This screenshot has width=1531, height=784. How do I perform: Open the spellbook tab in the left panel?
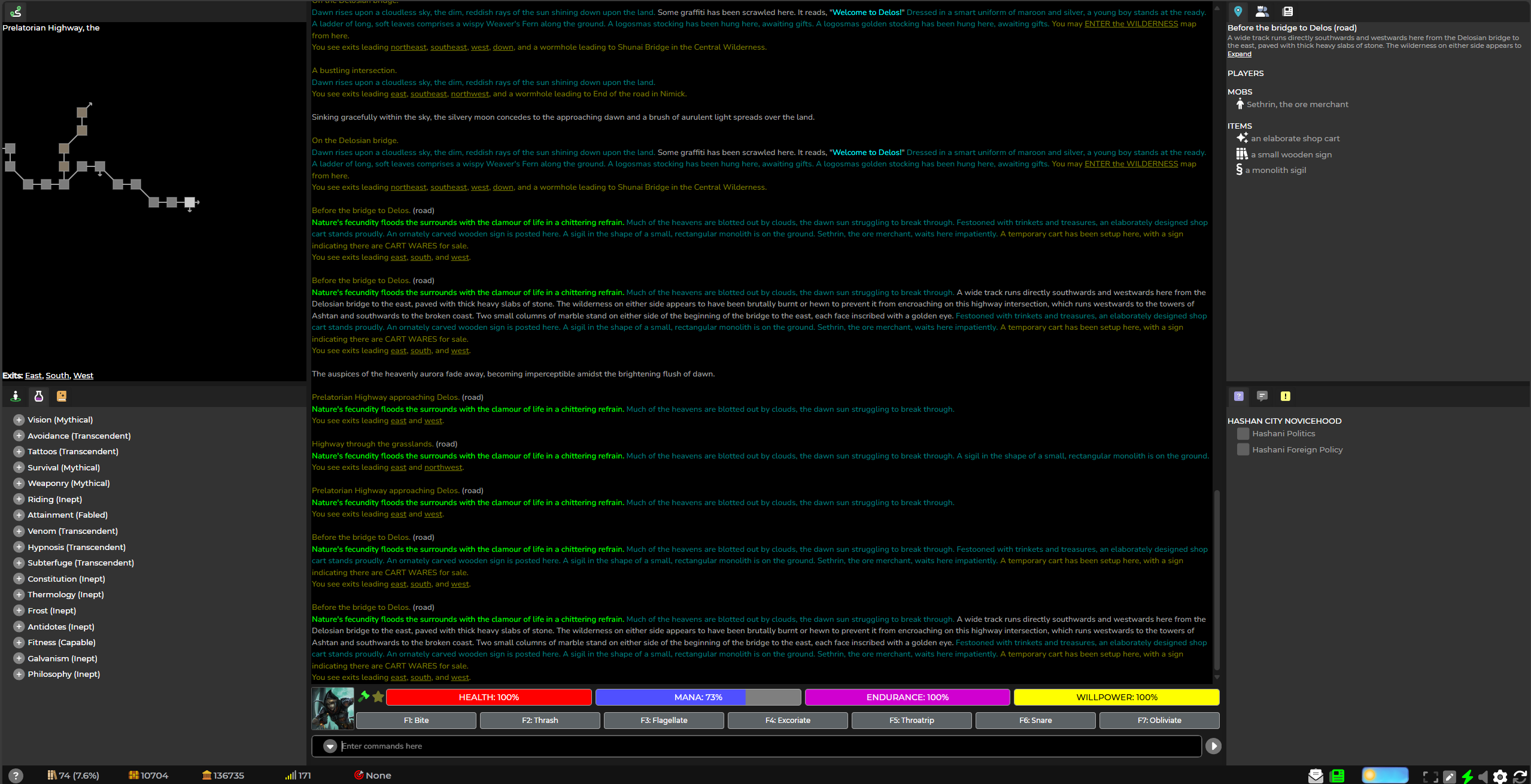pyautogui.click(x=61, y=396)
